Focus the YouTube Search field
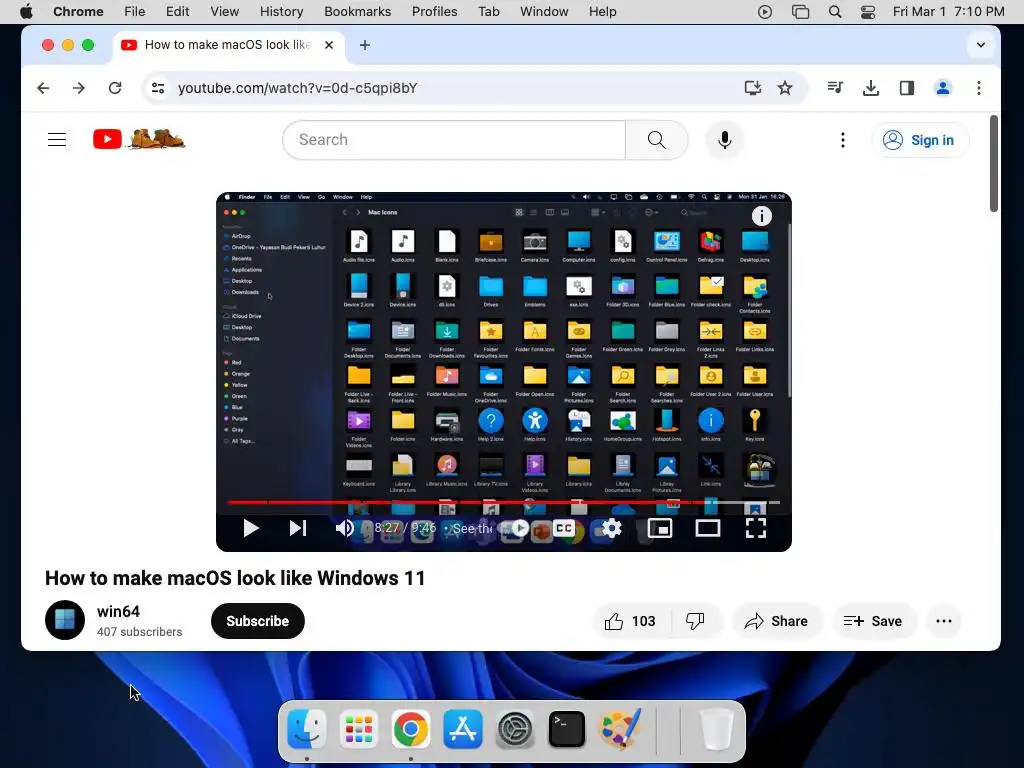Screen dimensions: 1024x768 454,140
